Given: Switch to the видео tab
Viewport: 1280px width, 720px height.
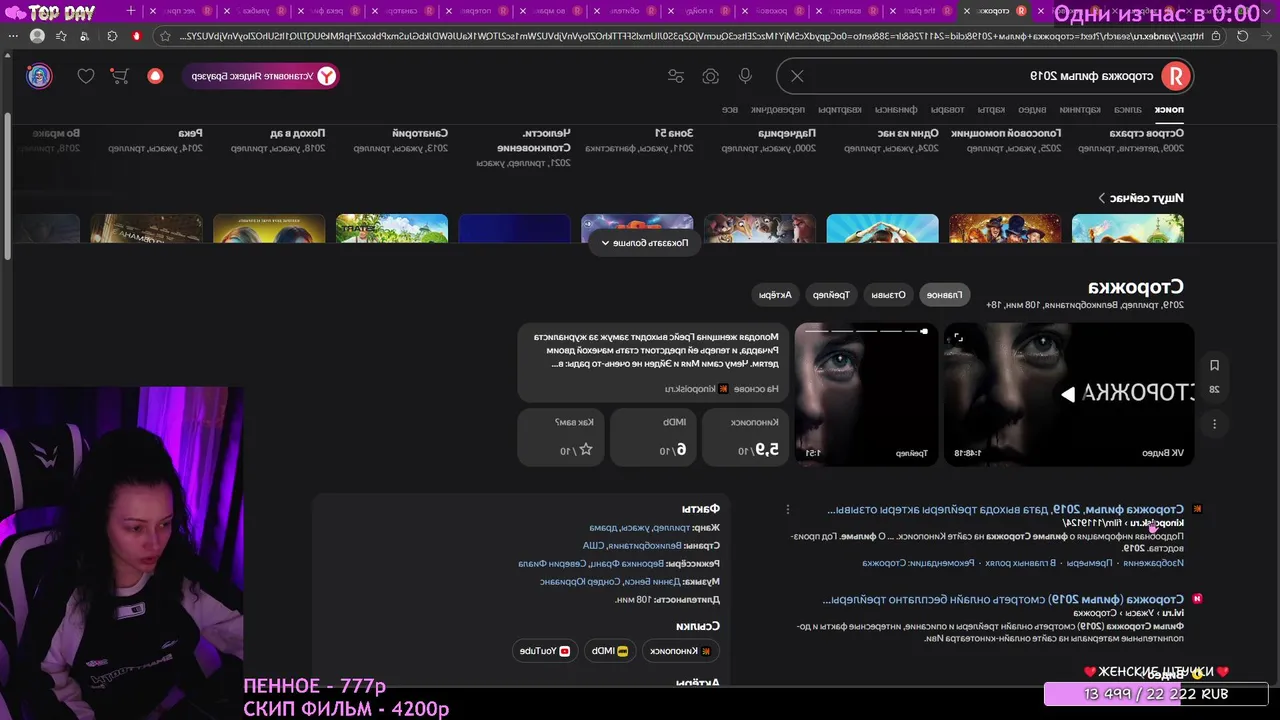Looking at the screenshot, I should [1033, 109].
